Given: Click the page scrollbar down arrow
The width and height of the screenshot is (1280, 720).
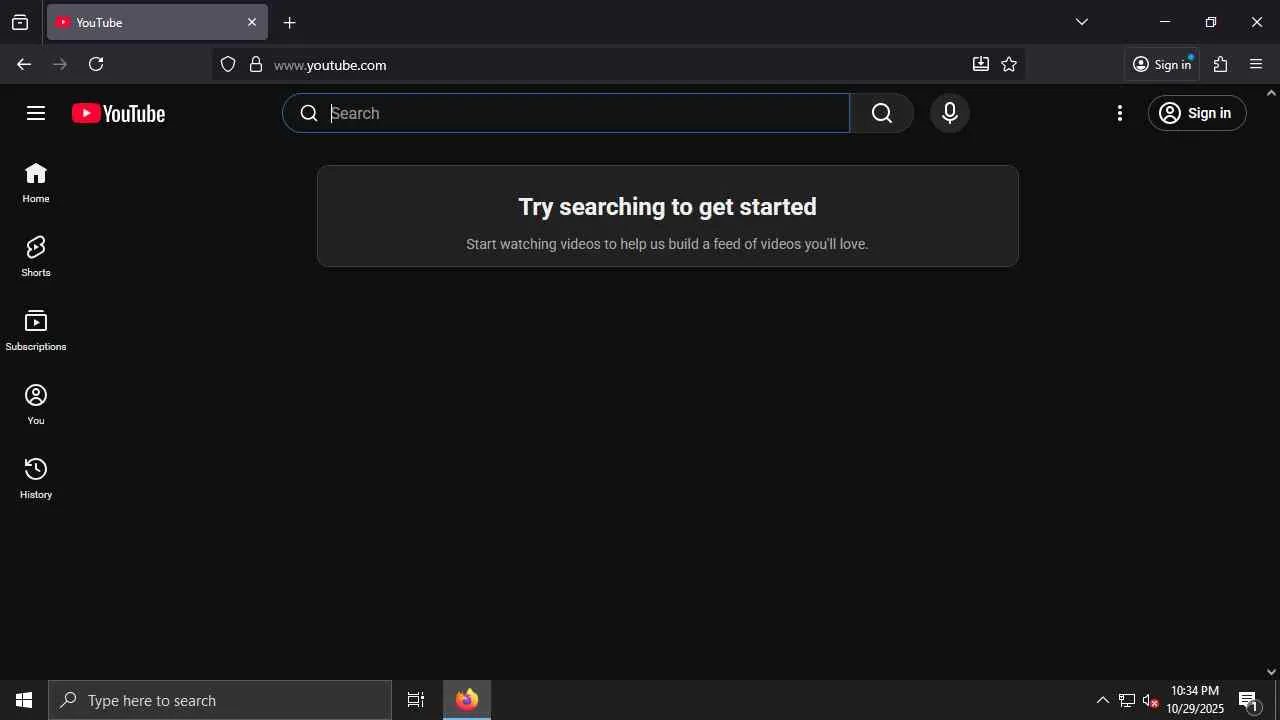Looking at the screenshot, I should 1272,672.
